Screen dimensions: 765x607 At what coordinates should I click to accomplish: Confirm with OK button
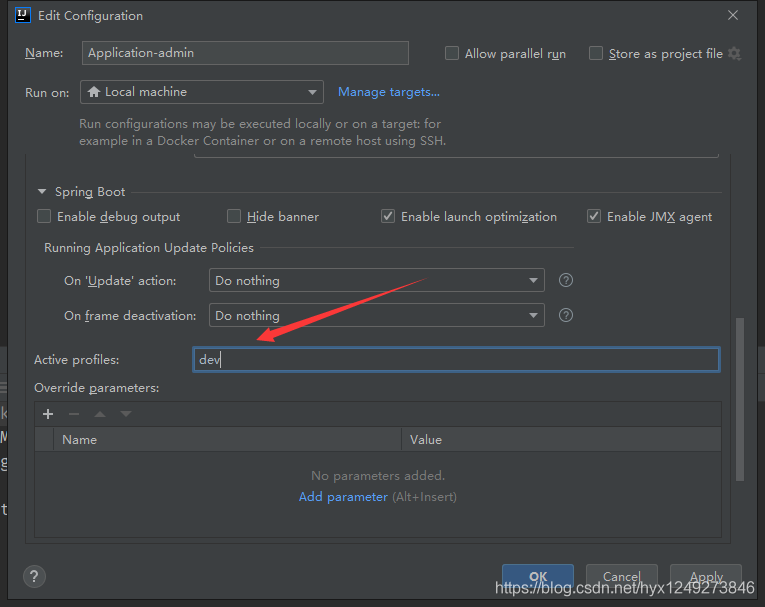coord(538,577)
